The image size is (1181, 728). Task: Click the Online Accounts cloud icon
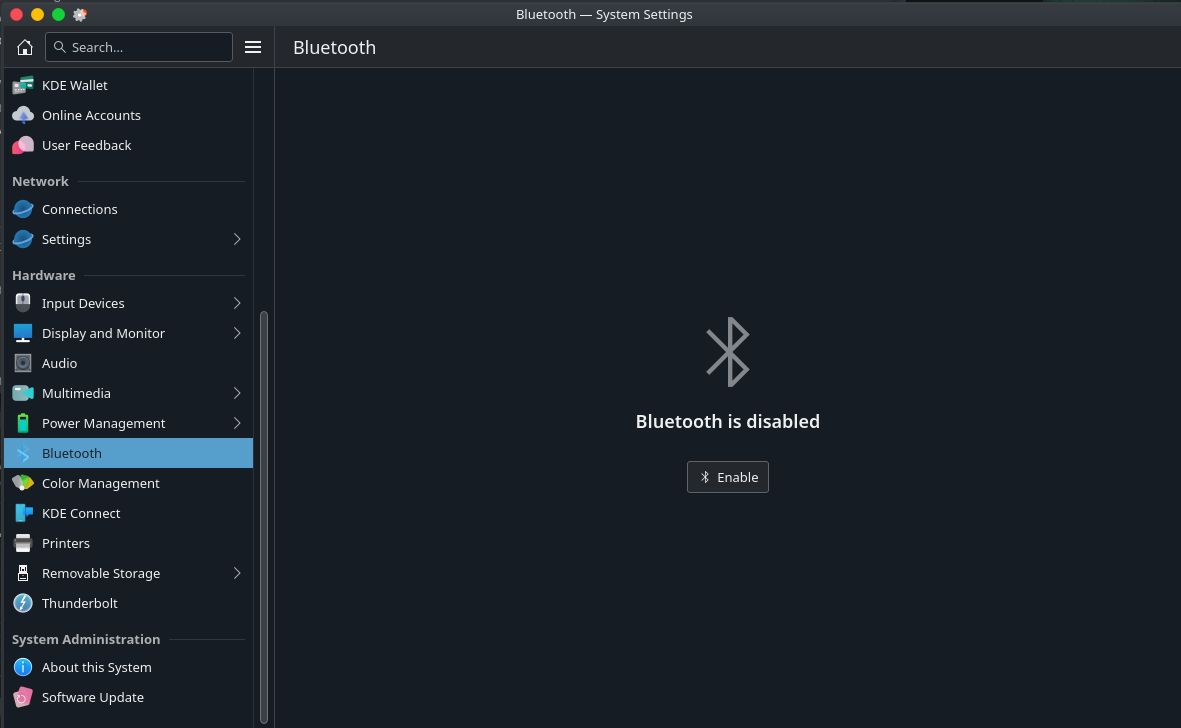(x=23, y=115)
